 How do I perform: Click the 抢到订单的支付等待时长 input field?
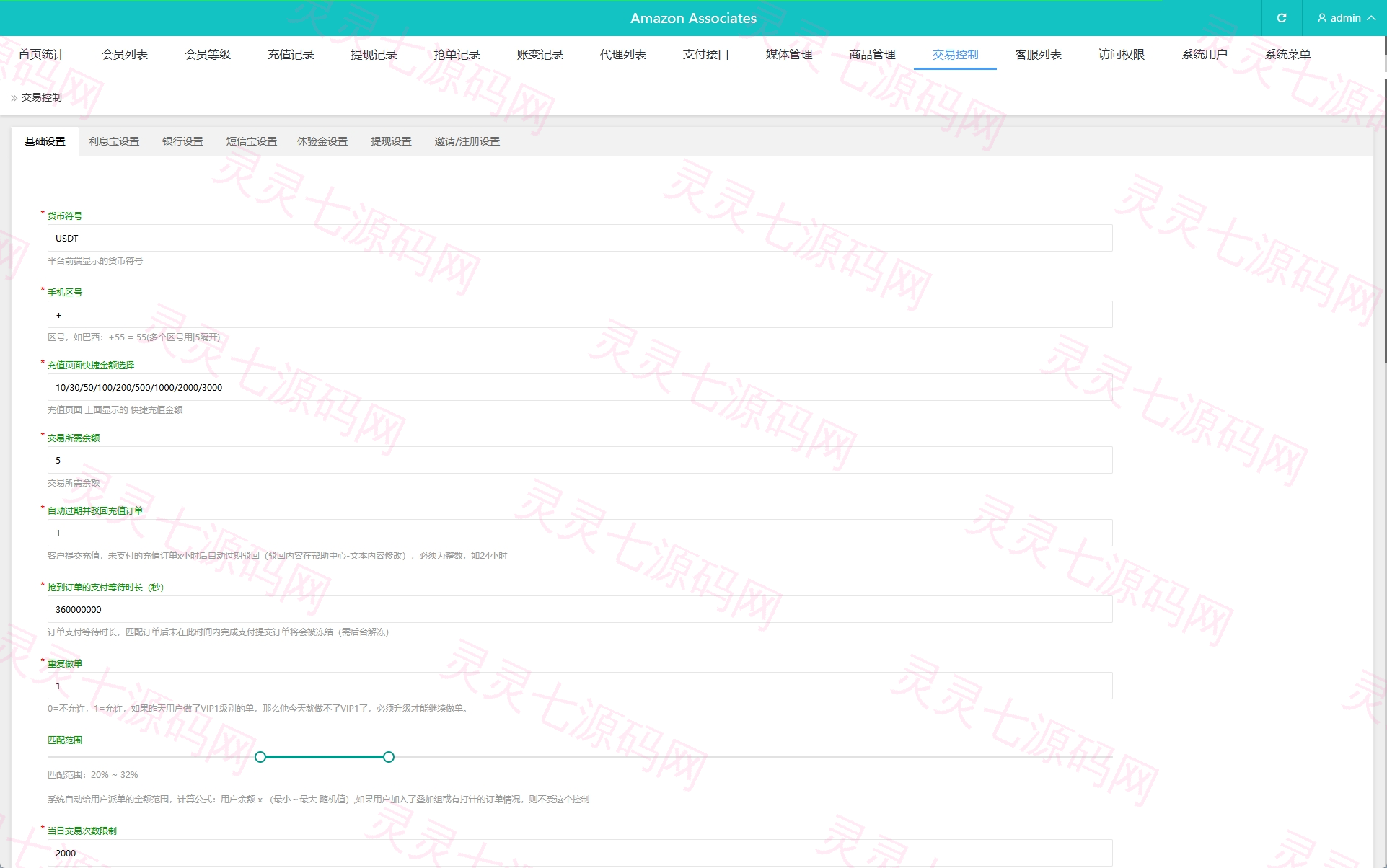coord(580,609)
